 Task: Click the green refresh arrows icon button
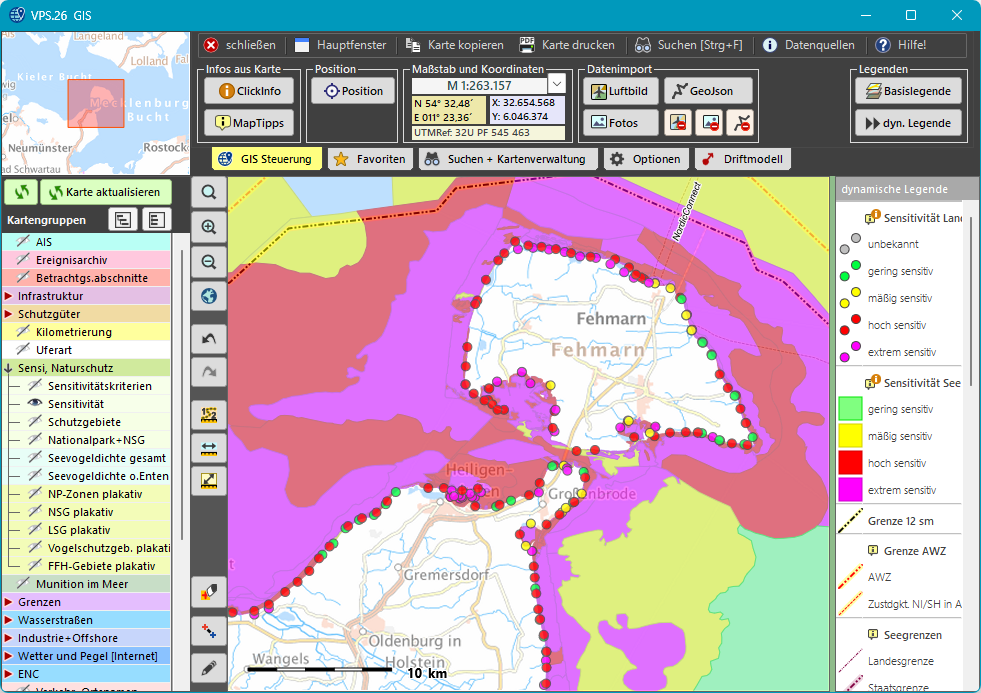point(21,192)
